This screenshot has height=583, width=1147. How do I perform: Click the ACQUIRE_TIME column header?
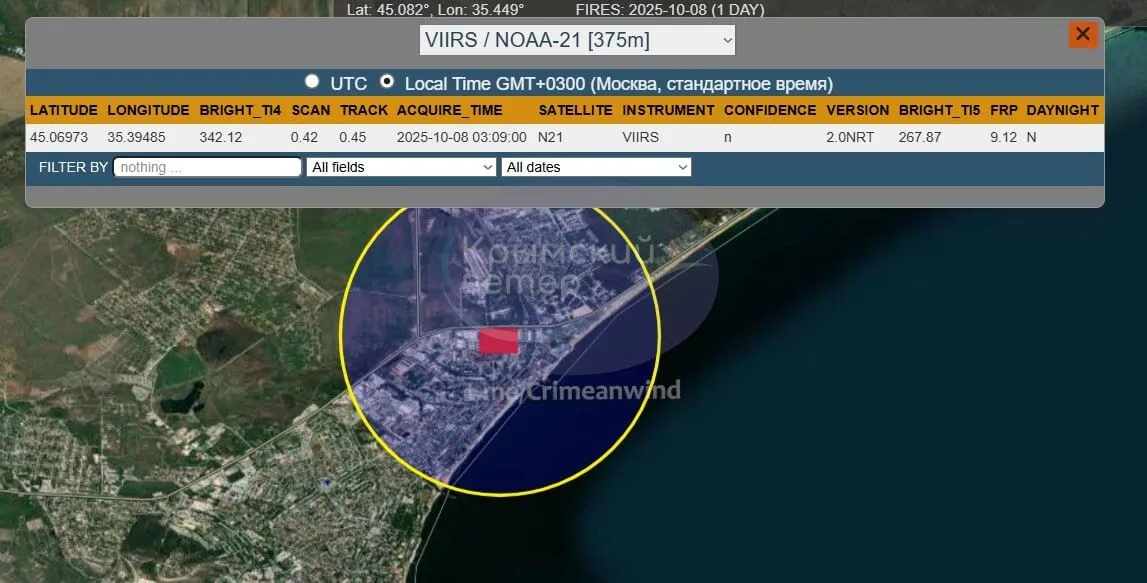pyautogui.click(x=450, y=110)
